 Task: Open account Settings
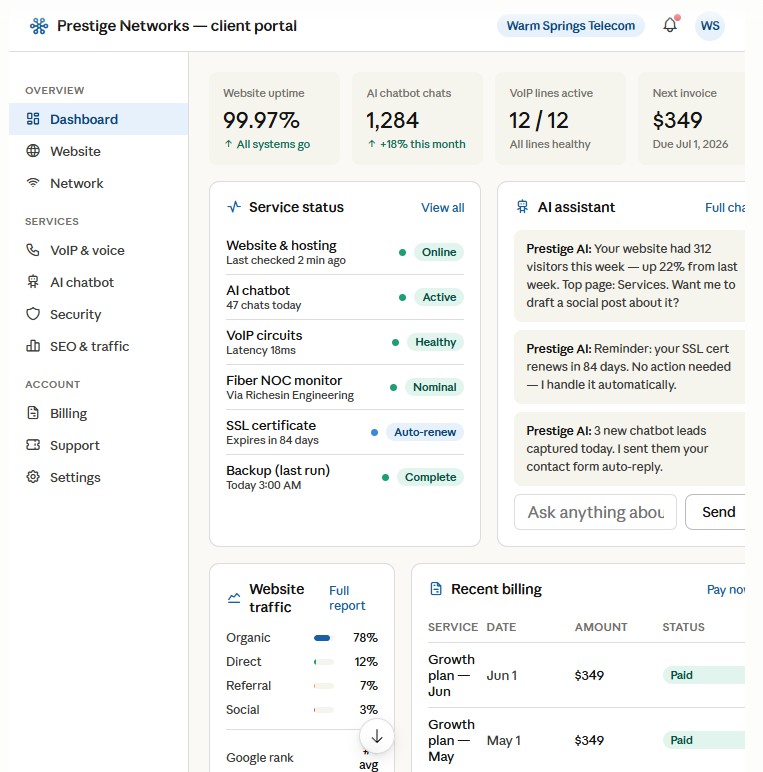click(98, 477)
